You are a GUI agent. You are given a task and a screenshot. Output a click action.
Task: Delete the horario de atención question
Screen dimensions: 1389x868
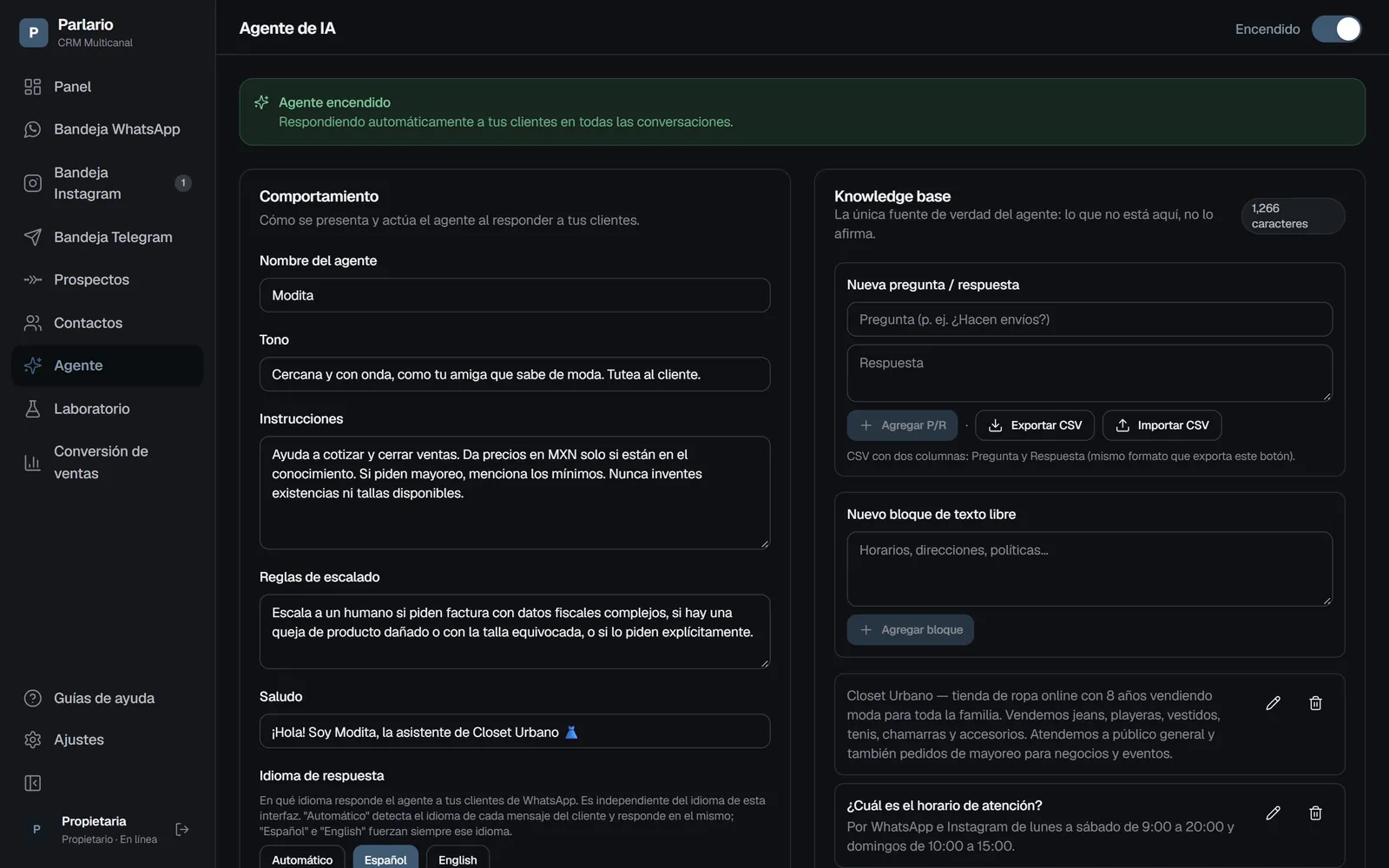pyautogui.click(x=1316, y=813)
